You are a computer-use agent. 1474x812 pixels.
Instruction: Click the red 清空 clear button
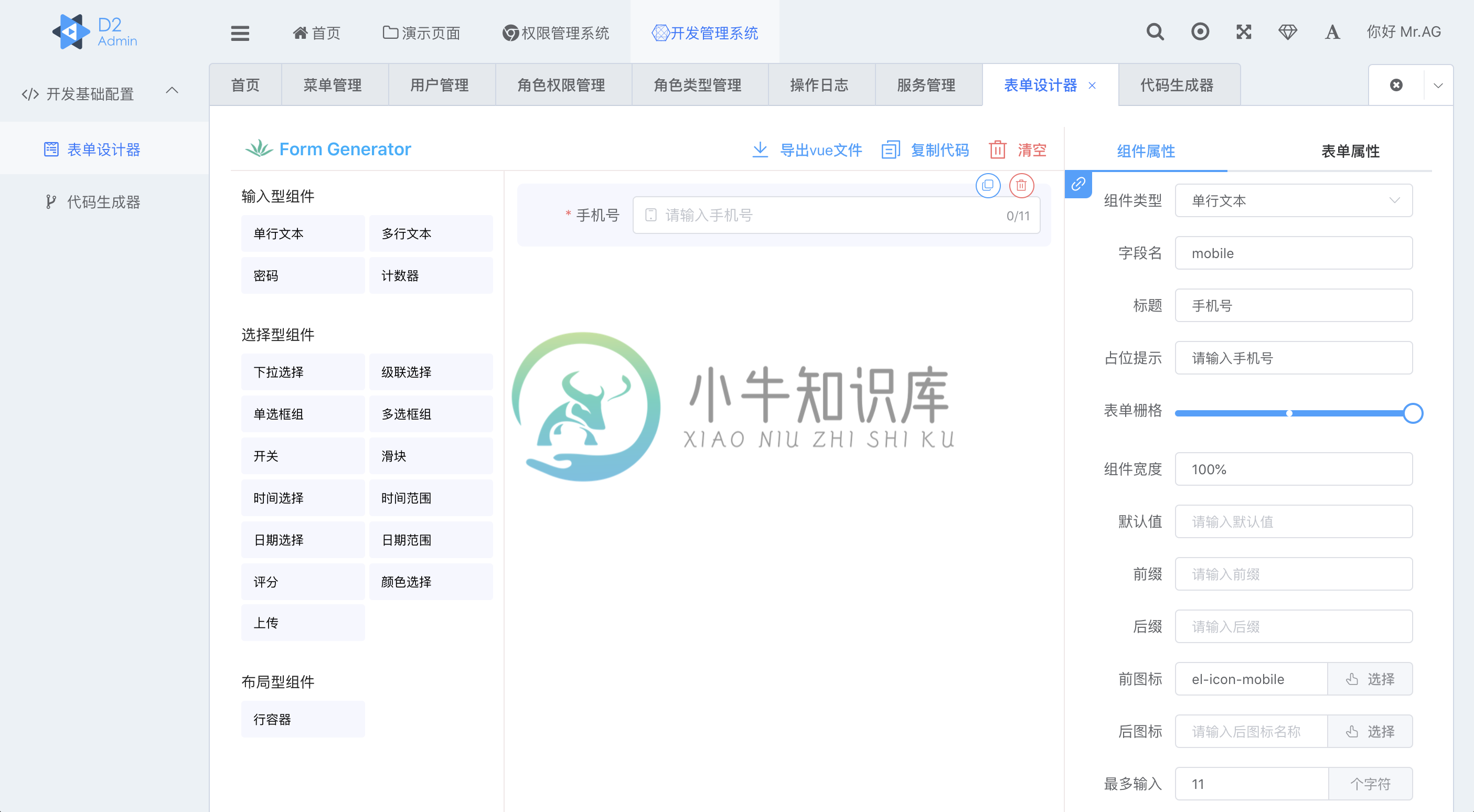point(1018,150)
